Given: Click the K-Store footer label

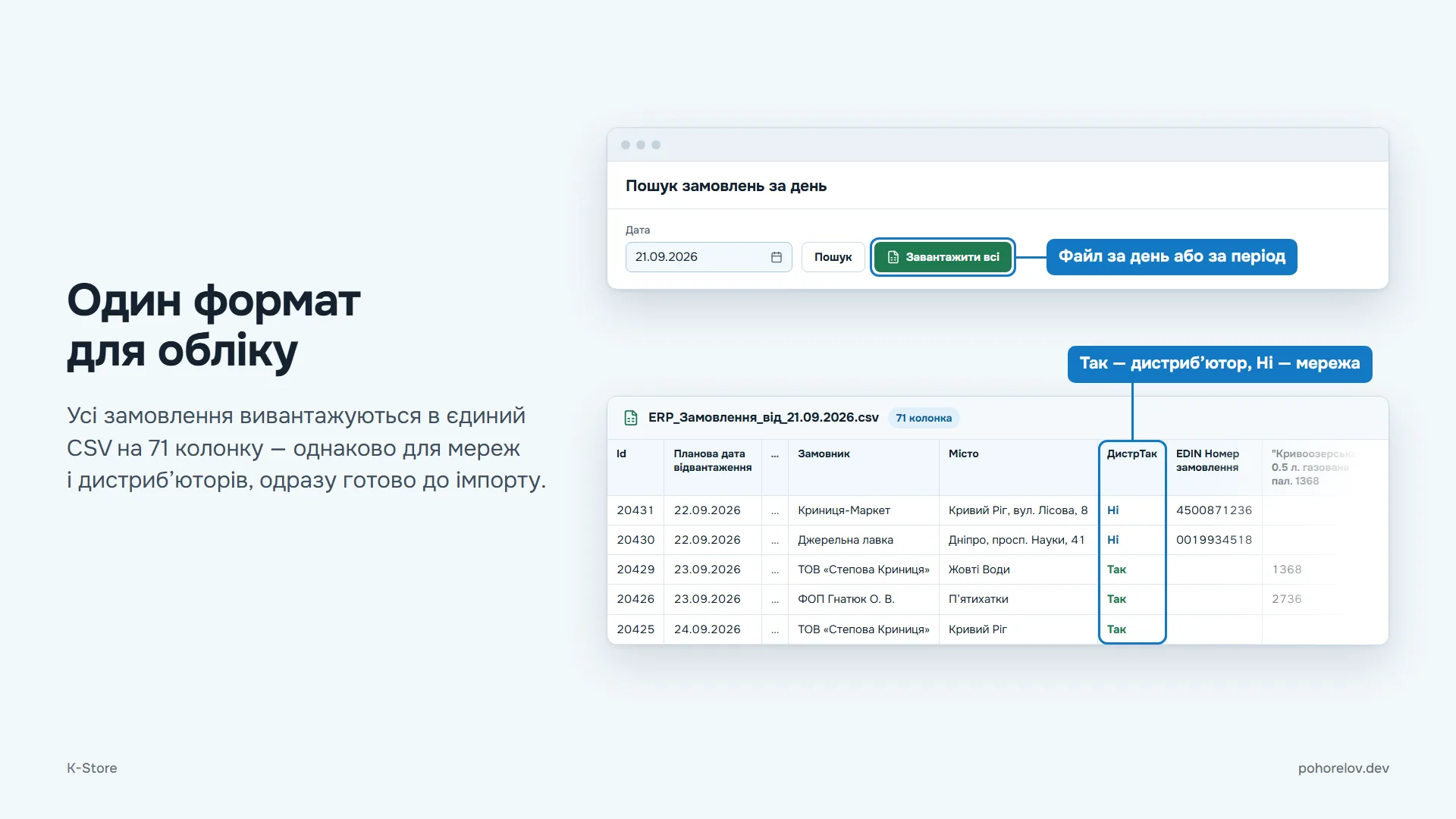Looking at the screenshot, I should (92, 768).
